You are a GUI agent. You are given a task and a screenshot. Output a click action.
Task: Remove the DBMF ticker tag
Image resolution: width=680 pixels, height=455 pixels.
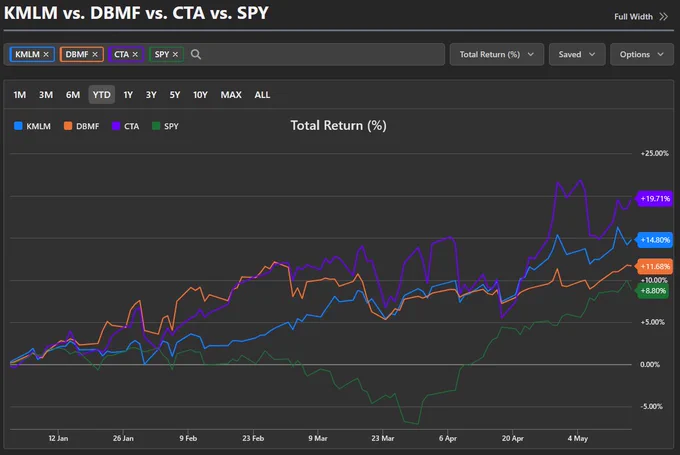click(95, 54)
